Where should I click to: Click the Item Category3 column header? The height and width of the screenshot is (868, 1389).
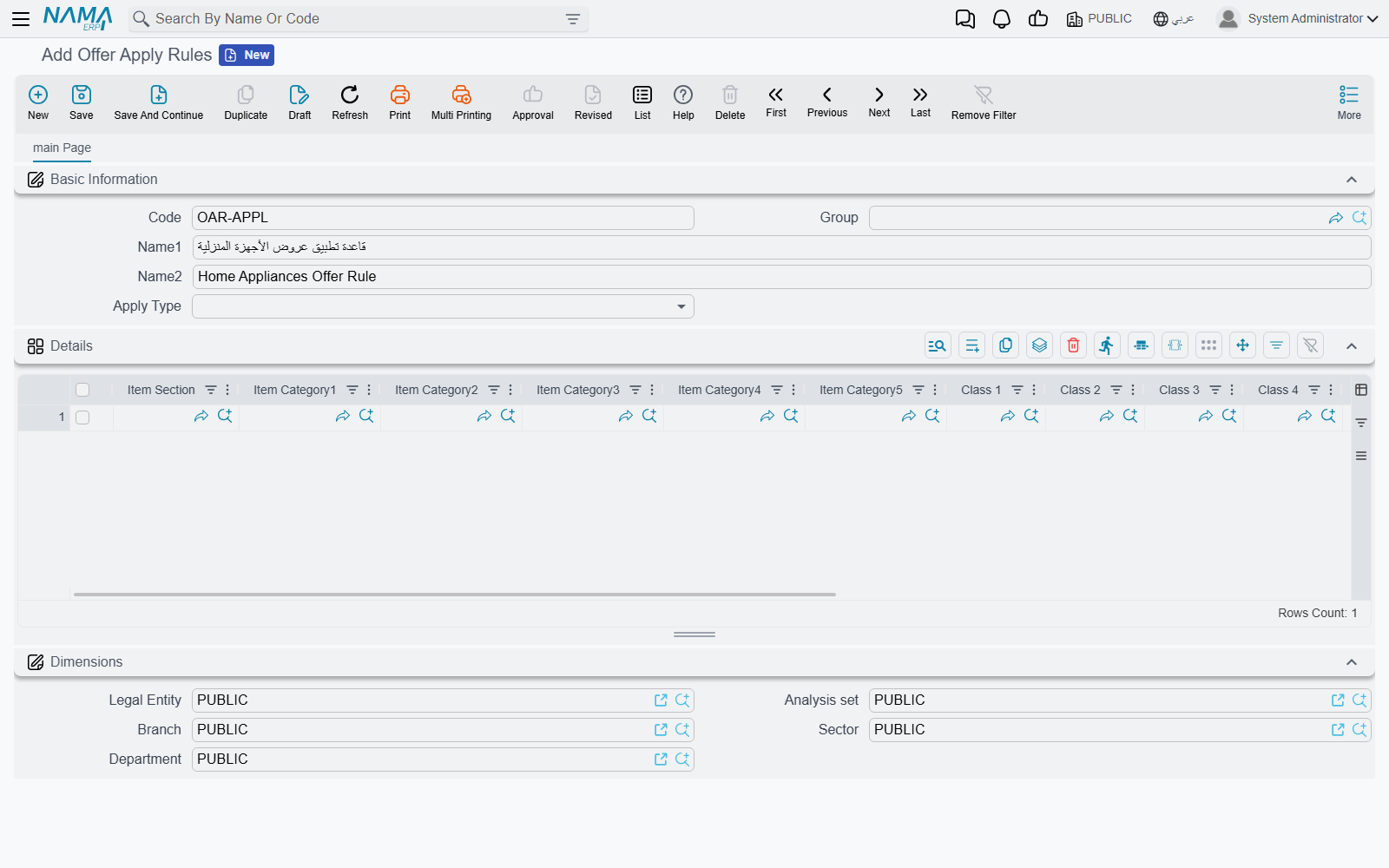click(x=578, y=390)
